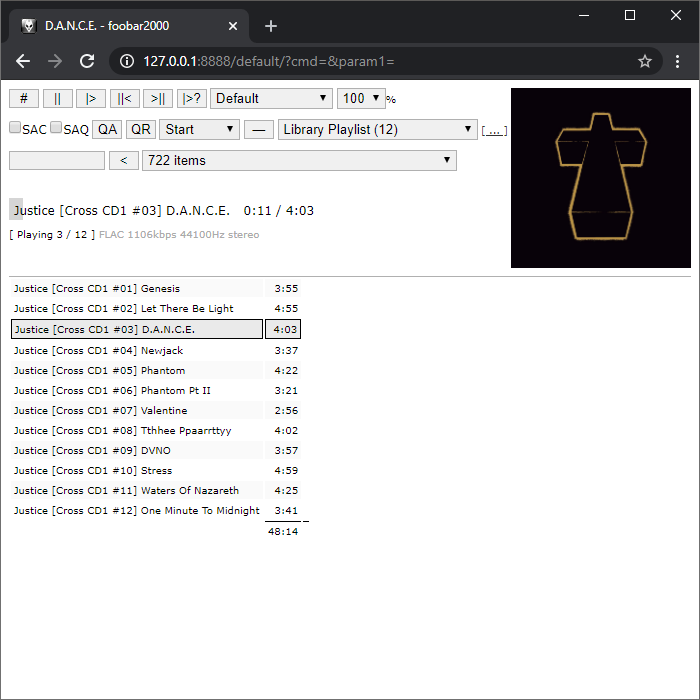Viewport: 700px width, 700px height.
Task: Bookmark this page with the star icon
Action: pos(645,61)
